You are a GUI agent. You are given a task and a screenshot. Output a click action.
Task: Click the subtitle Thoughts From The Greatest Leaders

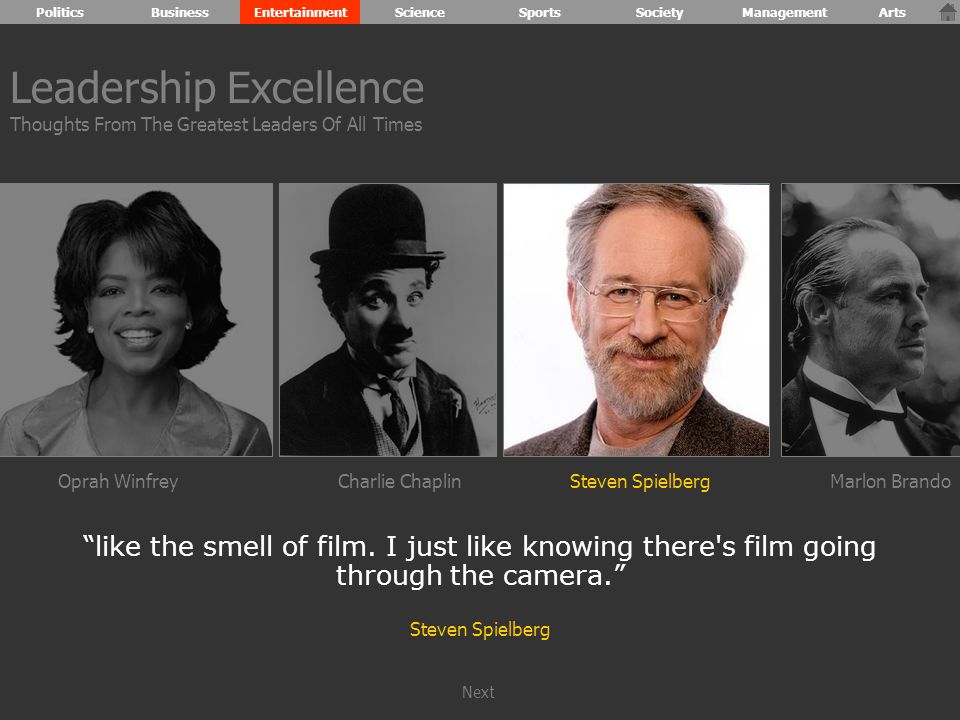tap(216, 125)
